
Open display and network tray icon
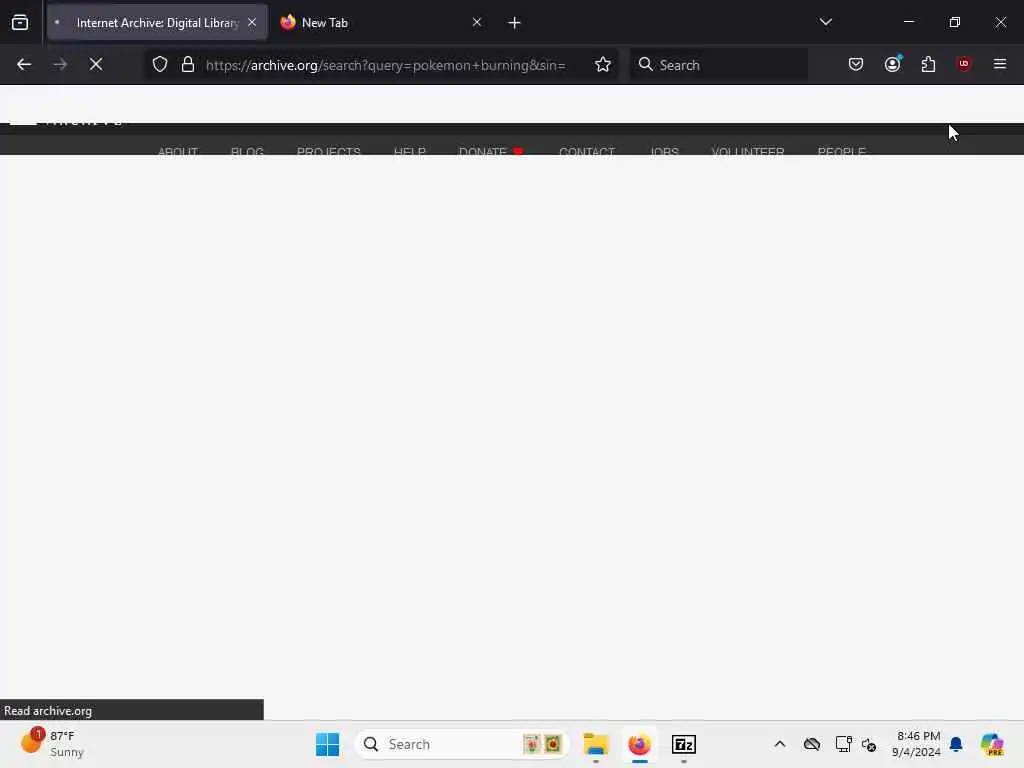point(843,744)
